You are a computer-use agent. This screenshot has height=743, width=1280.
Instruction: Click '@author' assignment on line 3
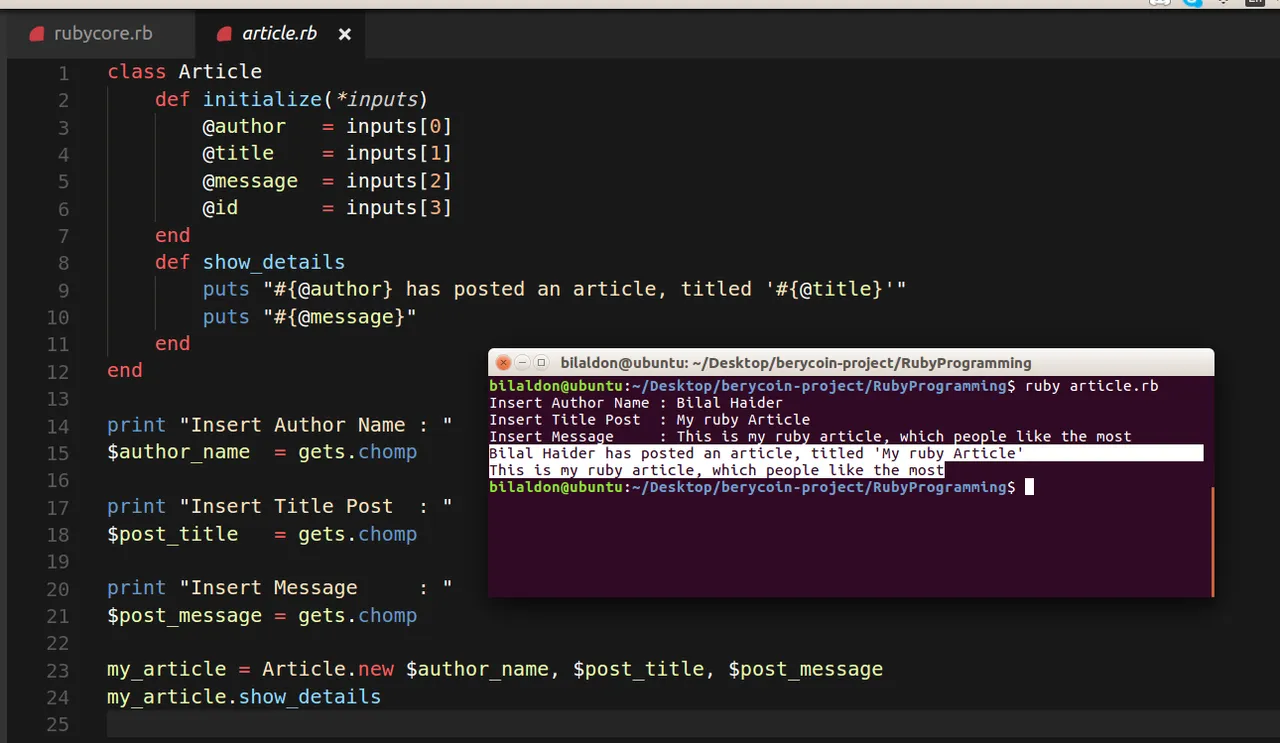tap(327, 127)
